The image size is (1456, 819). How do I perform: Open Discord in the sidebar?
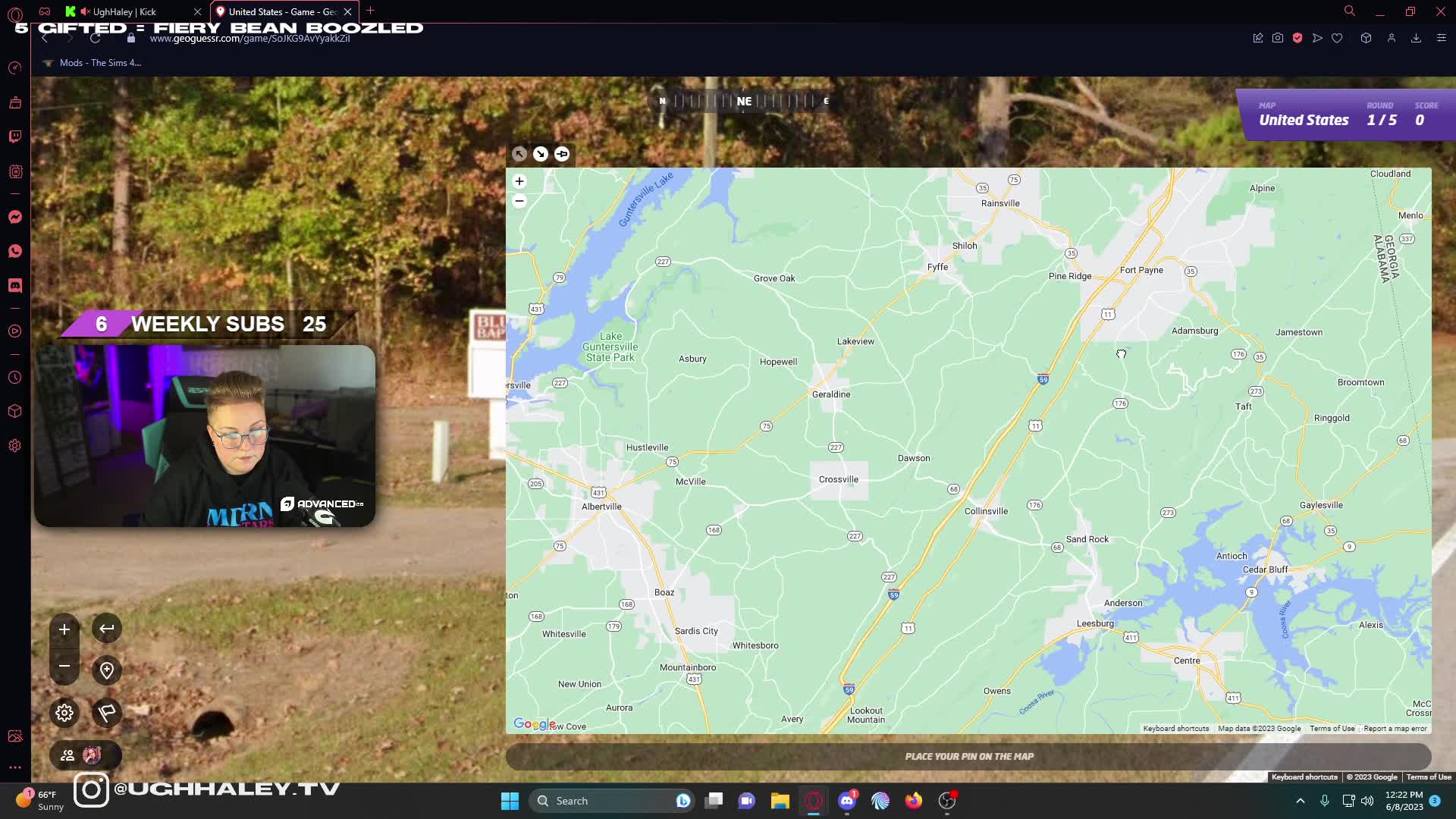pyautogui.click(x=15, y=286)
